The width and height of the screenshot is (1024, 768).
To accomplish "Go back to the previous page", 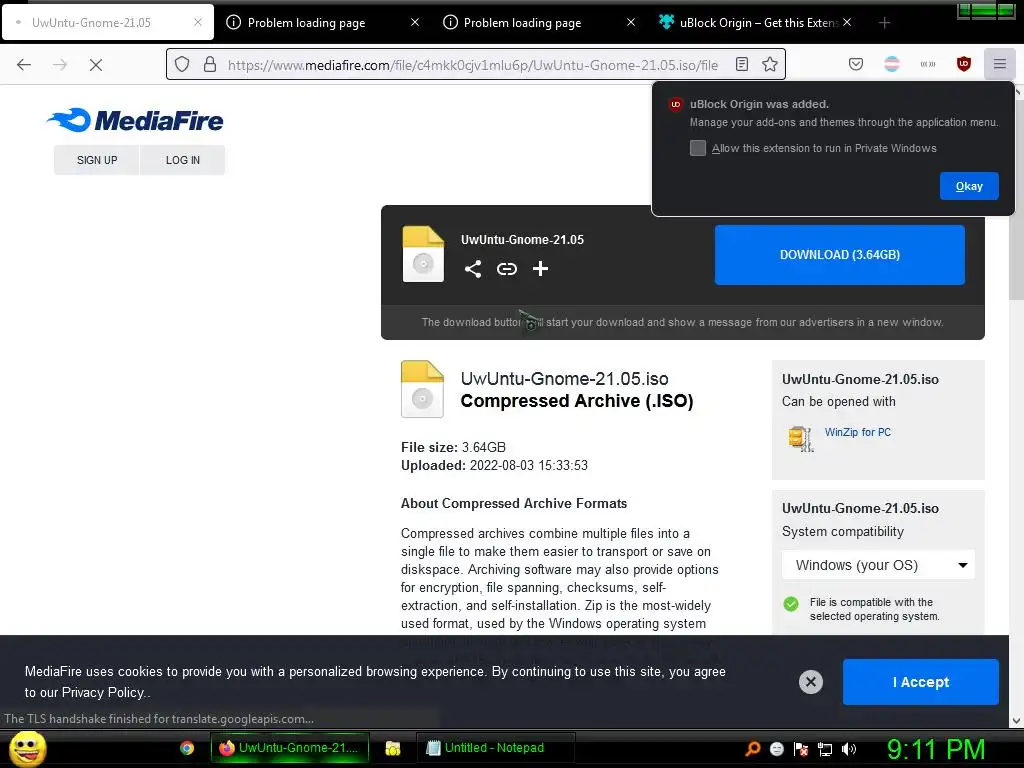I will (x=24, y=65).
